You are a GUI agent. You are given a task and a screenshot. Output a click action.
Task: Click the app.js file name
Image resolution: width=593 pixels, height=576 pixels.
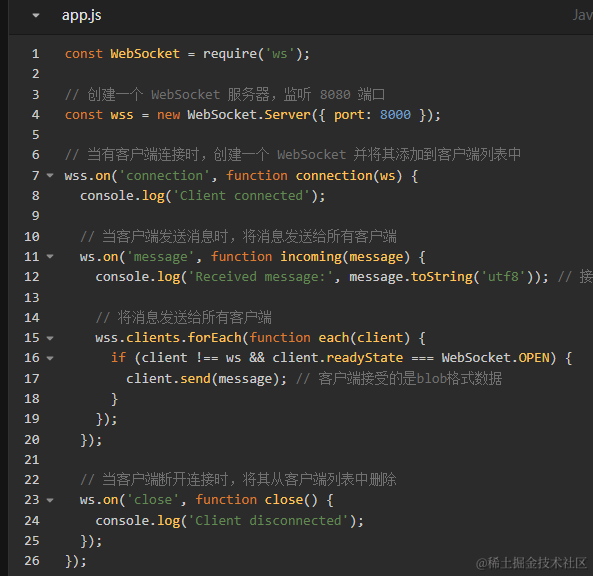pos(81,16)
